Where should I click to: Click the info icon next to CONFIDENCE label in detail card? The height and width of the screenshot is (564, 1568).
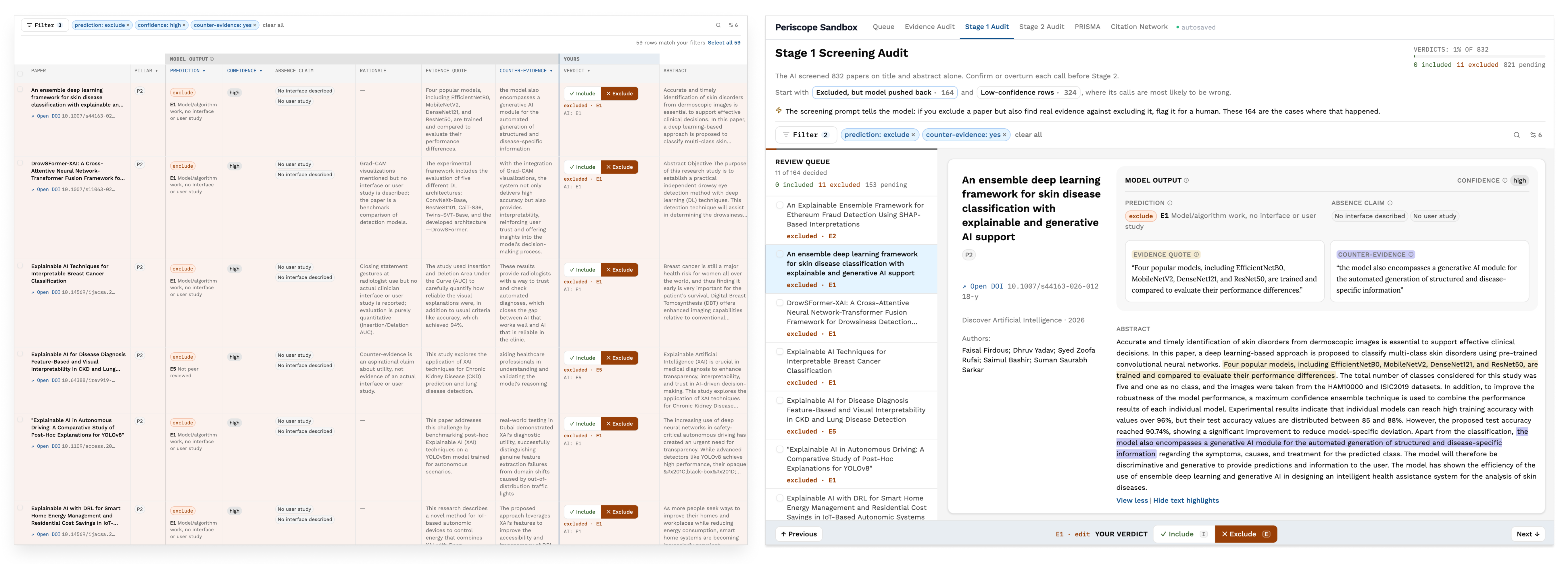pos(1505,180)
